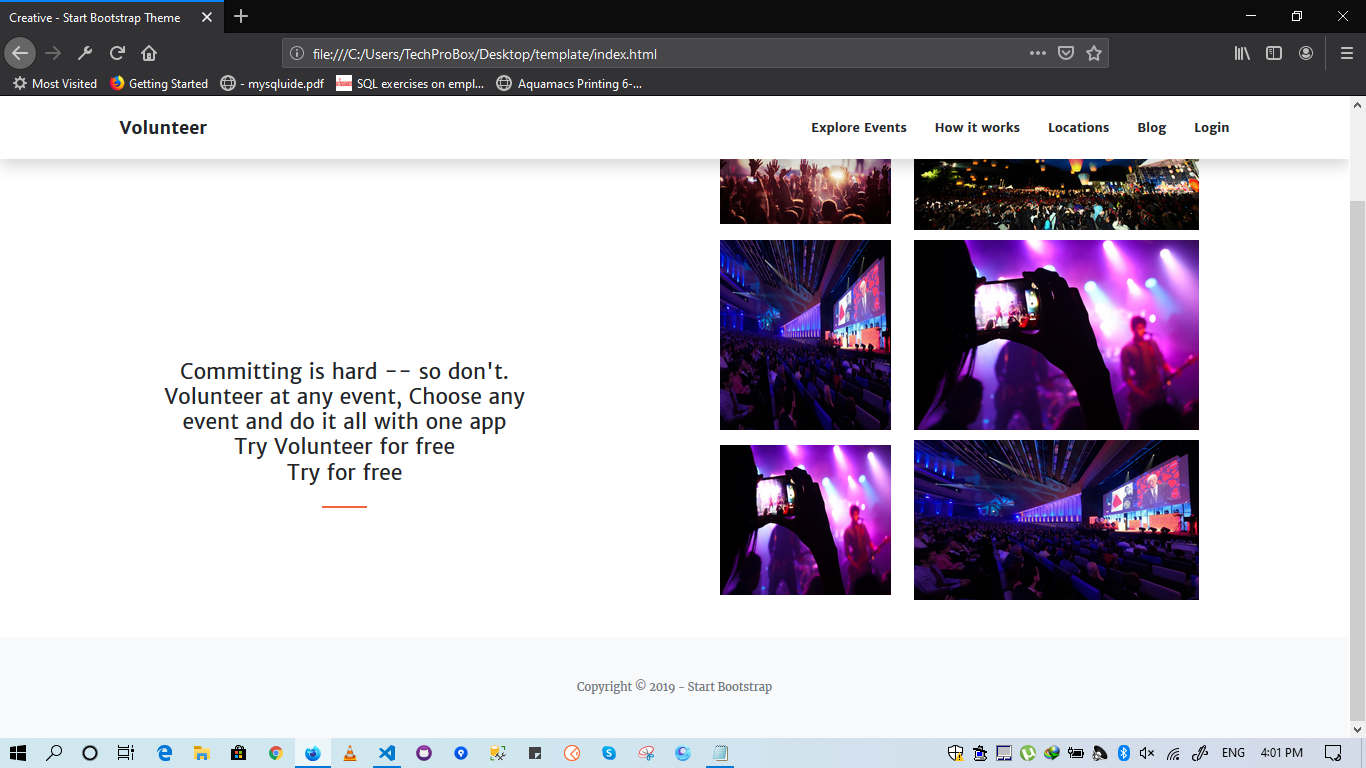Open the small phone-filming-concert photo
This screenshot has width=1366, height=768.
(805, 520)
